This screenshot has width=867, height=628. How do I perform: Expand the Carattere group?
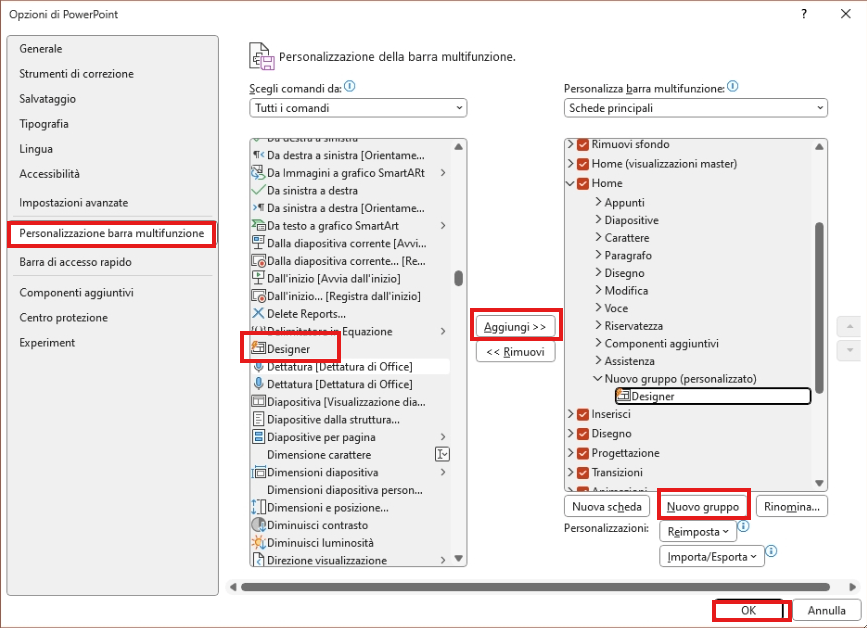(x=598, y=237)
